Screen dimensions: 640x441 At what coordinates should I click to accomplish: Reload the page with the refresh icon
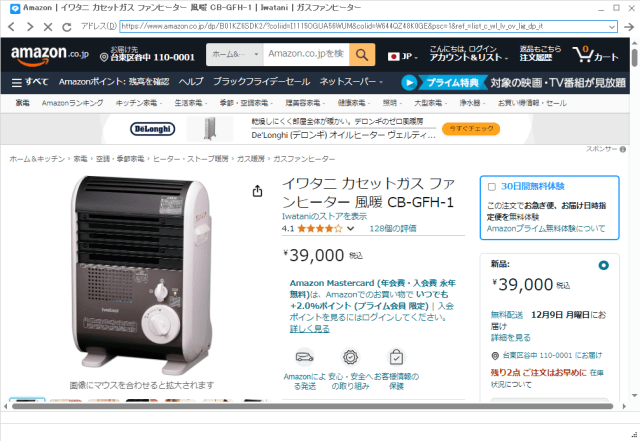click(x=67, y=27)
